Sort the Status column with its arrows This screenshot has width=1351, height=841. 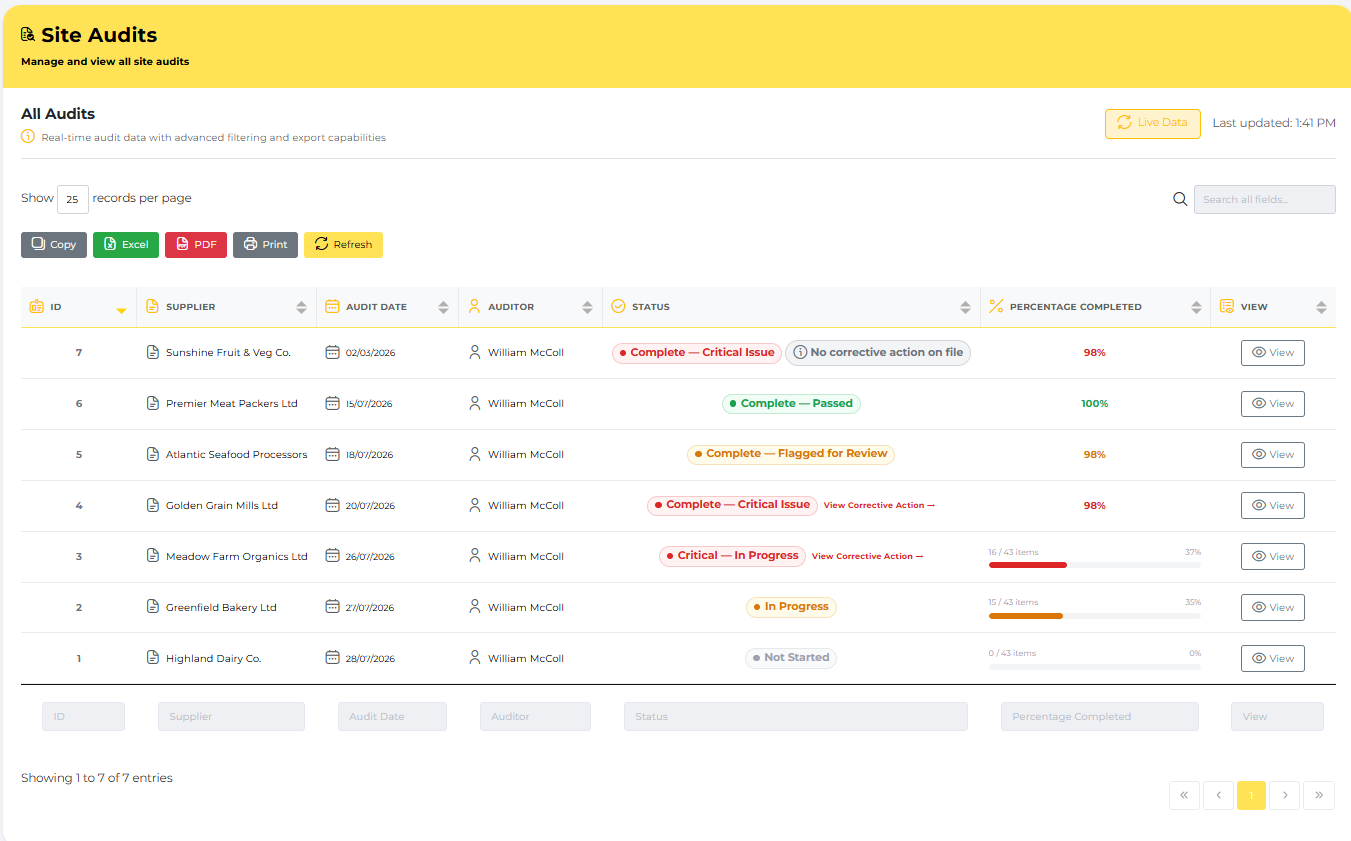965,308
